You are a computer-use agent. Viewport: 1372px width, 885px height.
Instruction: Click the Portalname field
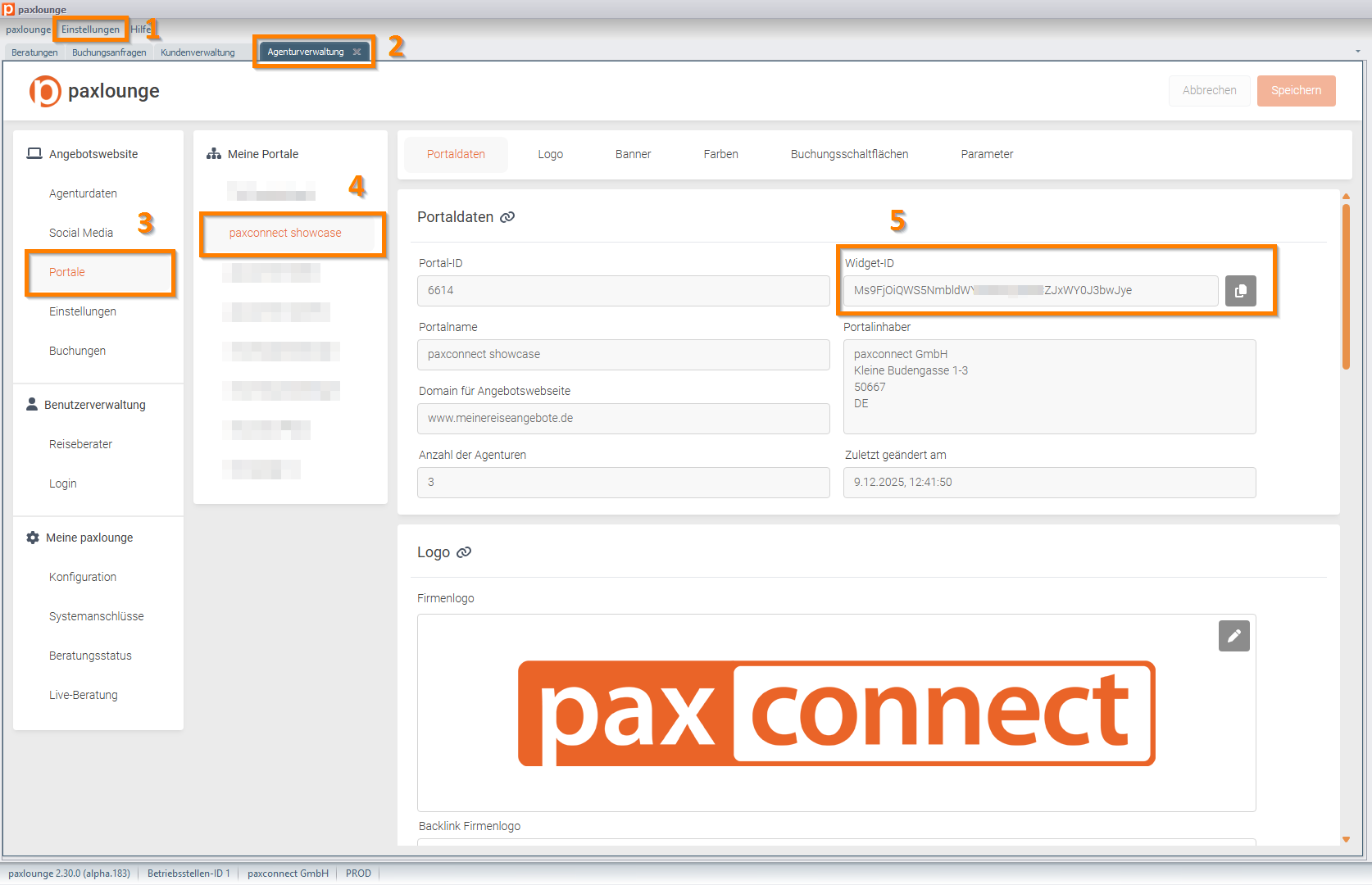[x=623, y=354]
